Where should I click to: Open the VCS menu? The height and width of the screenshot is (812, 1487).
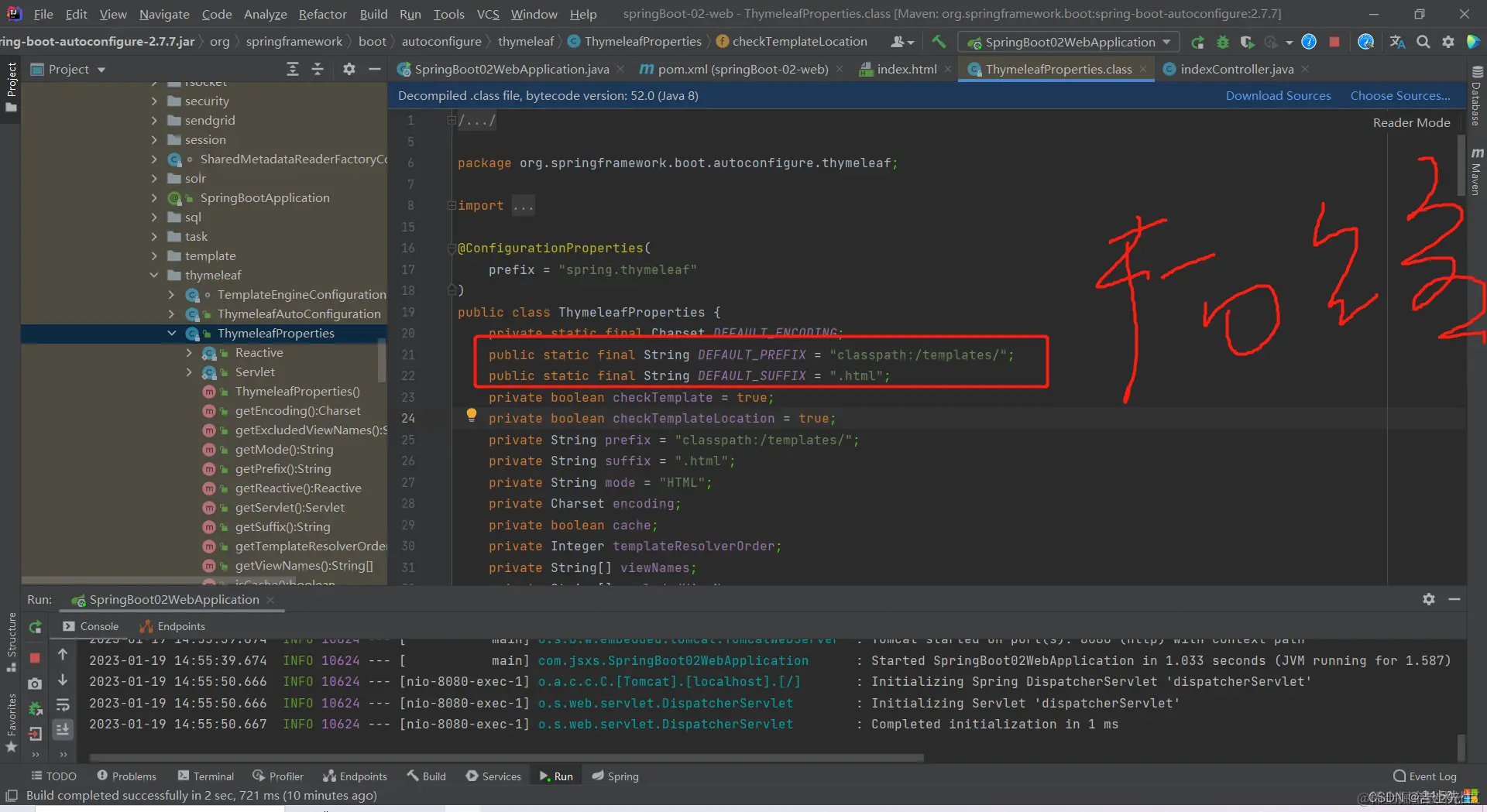(488, 14)
